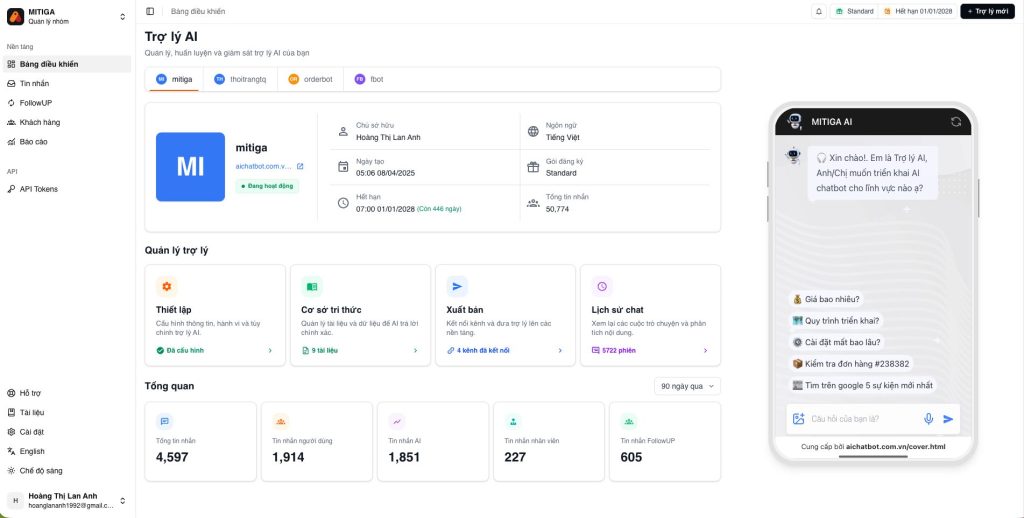The image size is (1024, 518).
Task: Focus the Câu hỏi của bạn là? field
Action: (x=862, y=419)
